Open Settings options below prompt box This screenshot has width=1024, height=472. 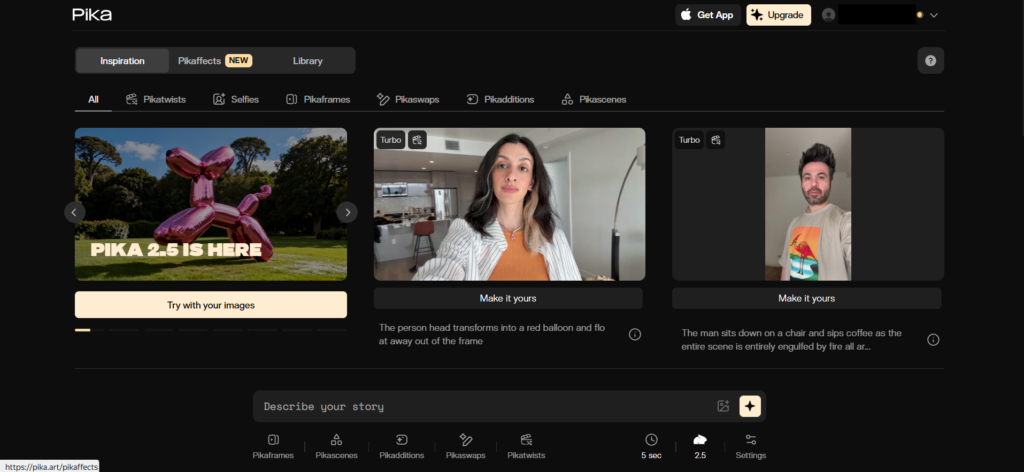(x=750, y=446)
